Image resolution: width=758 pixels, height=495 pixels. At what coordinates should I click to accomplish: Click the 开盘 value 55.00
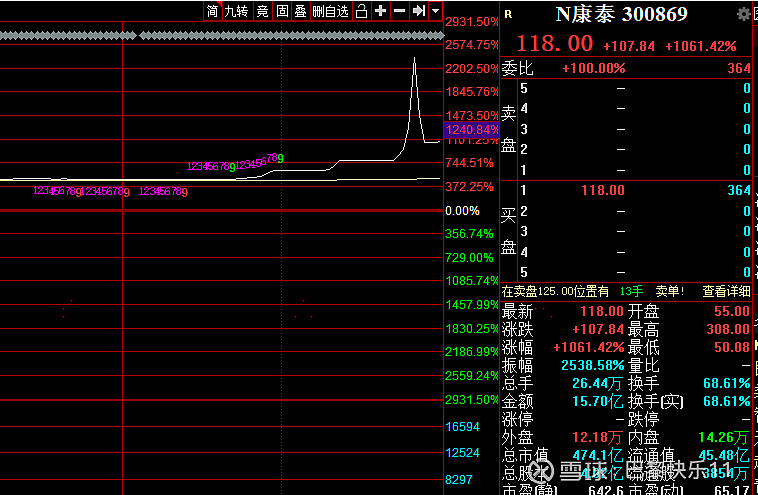click(x=732, y=311)
